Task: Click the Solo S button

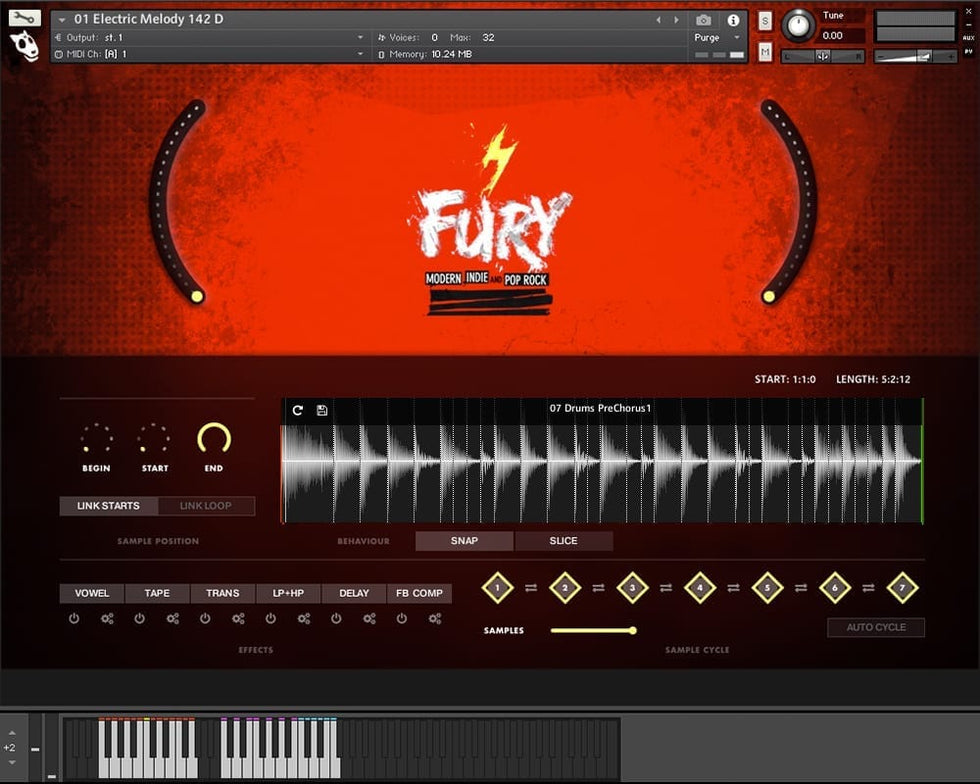Action: pos(765,21)
